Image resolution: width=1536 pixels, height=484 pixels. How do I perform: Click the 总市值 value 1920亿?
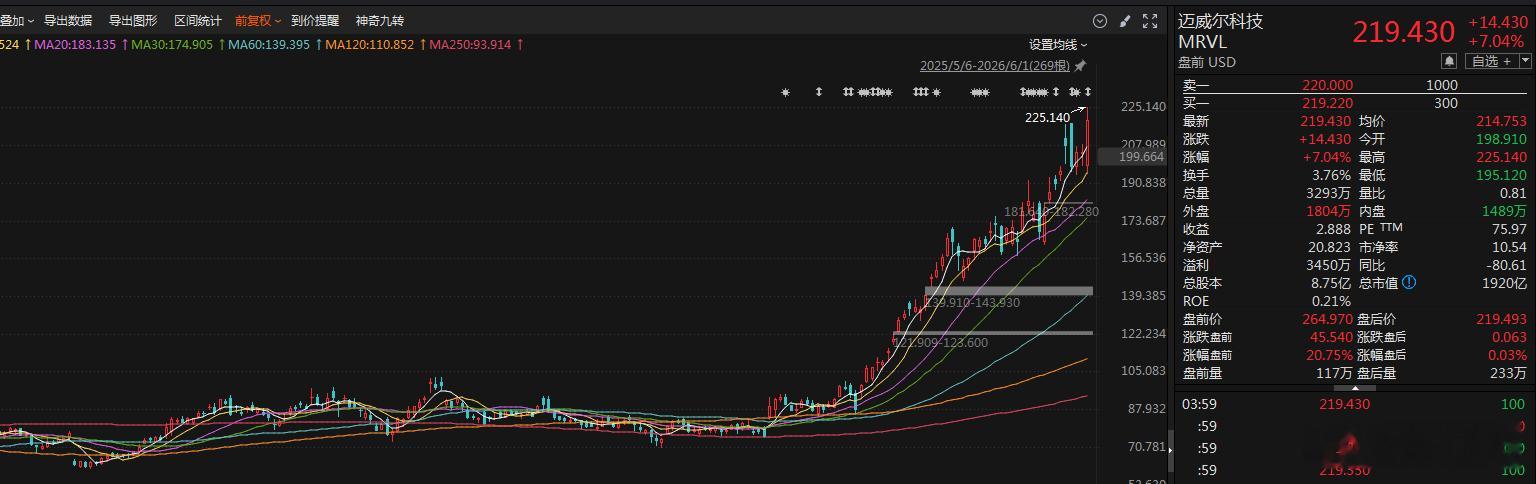1503,283
